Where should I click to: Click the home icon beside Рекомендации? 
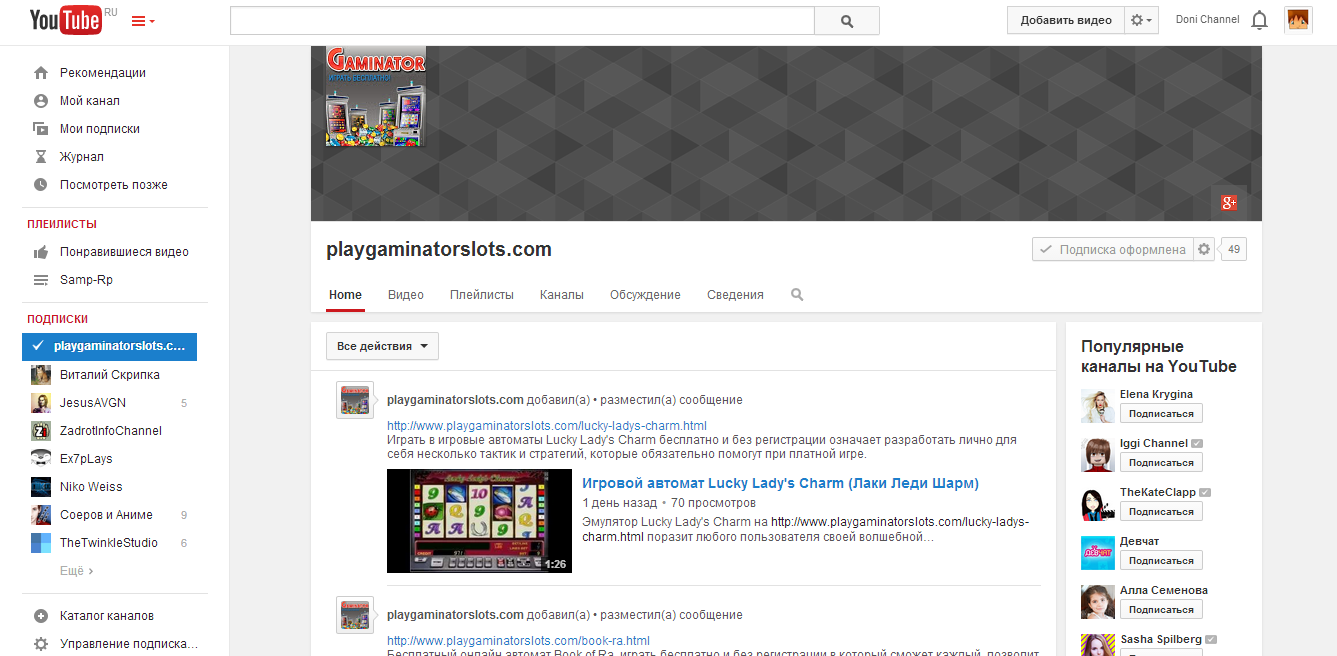tap(41, 73)
